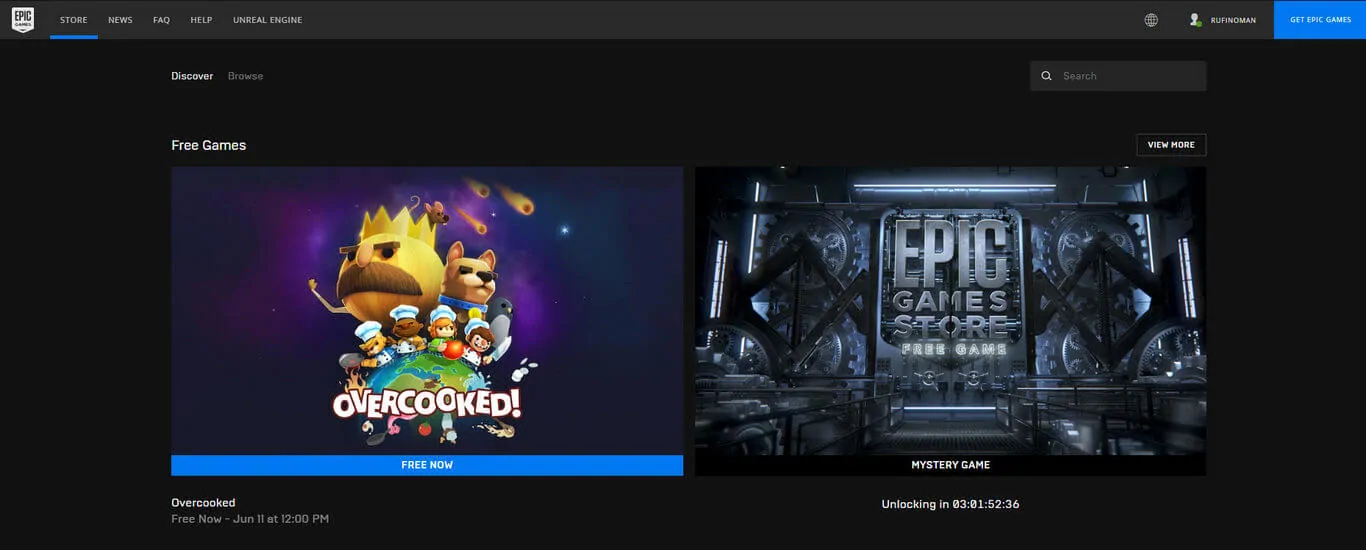Image resolution: width=1366 pixels, height=550 pixels.
Task: Click the FREE NOW banner under Overcooked
Action: click(427, 465)
